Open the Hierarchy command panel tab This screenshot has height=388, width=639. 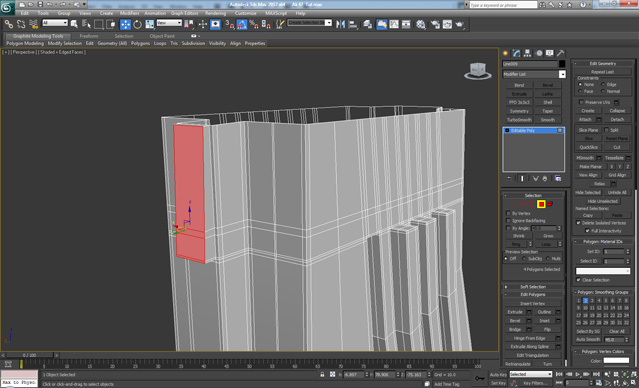point(527,53)
